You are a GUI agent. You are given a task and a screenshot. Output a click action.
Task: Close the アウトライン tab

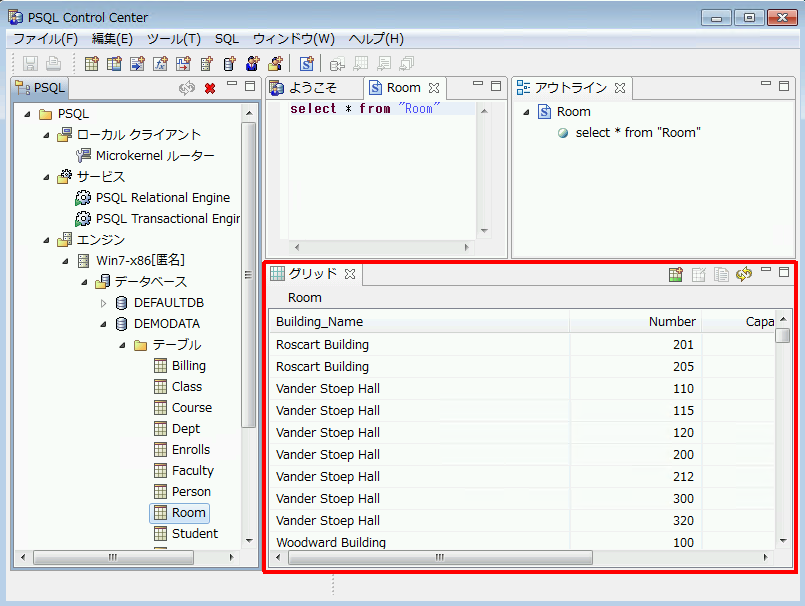coord(620,88)
